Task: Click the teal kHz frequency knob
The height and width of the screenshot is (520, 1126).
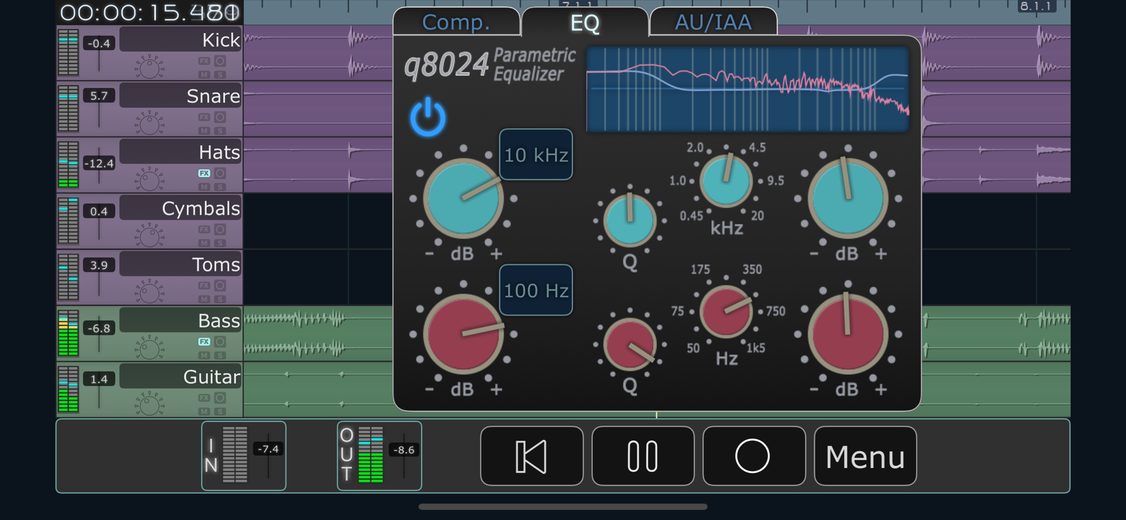Action: tap(726, 180)
